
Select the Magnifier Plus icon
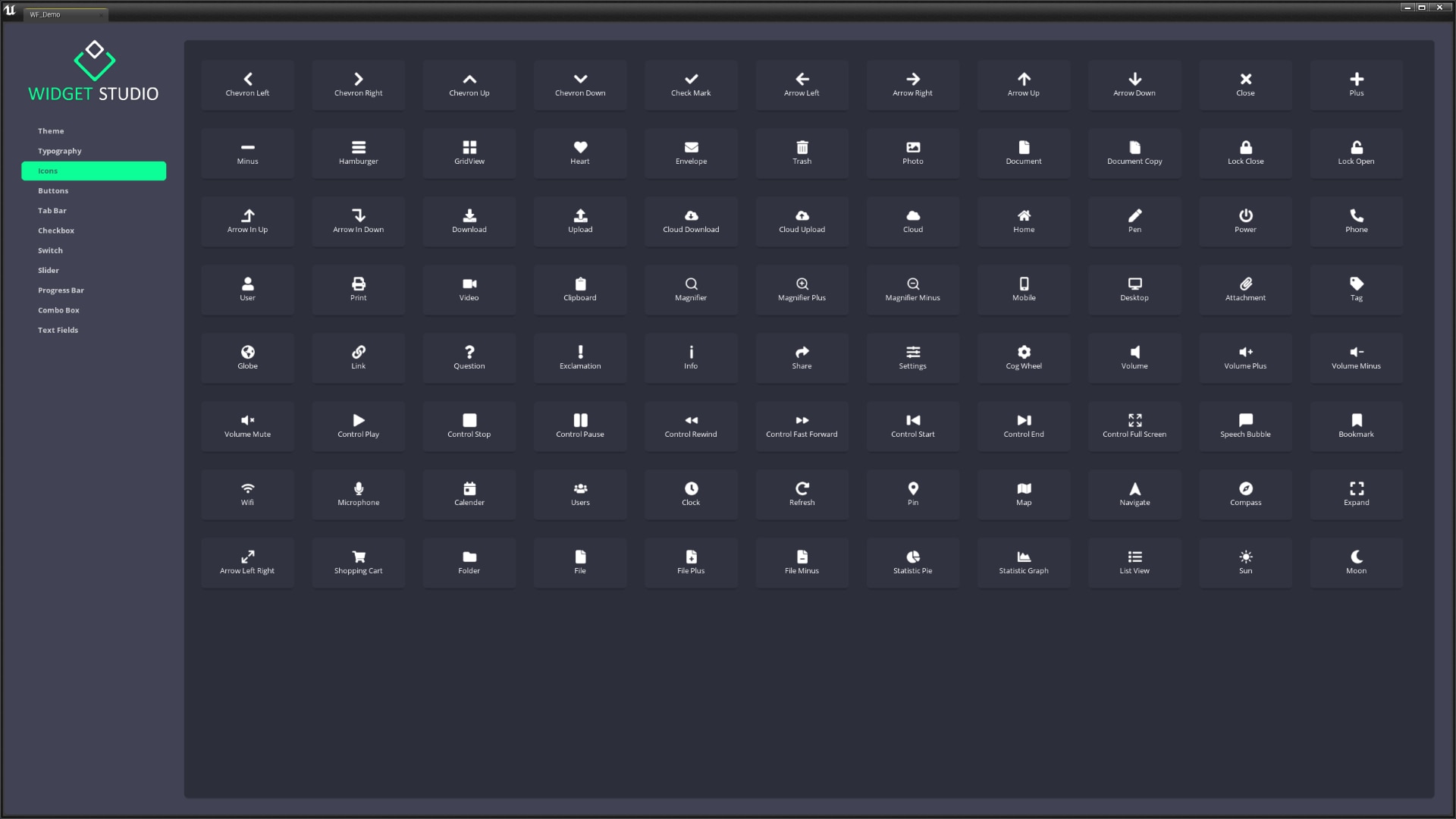[801, 289]
